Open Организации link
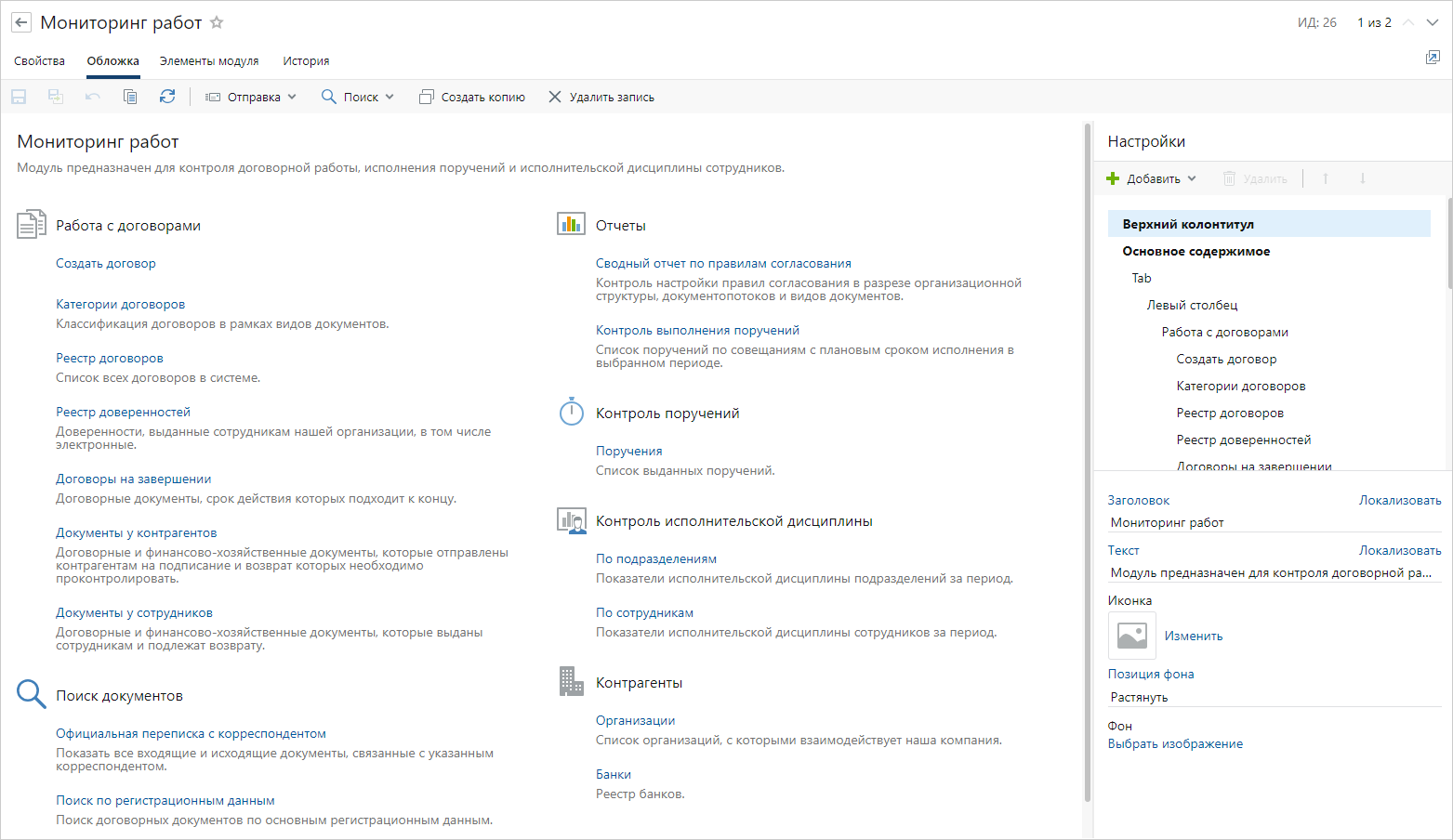Screen dimensions: 1453x840 pos(636,720)
